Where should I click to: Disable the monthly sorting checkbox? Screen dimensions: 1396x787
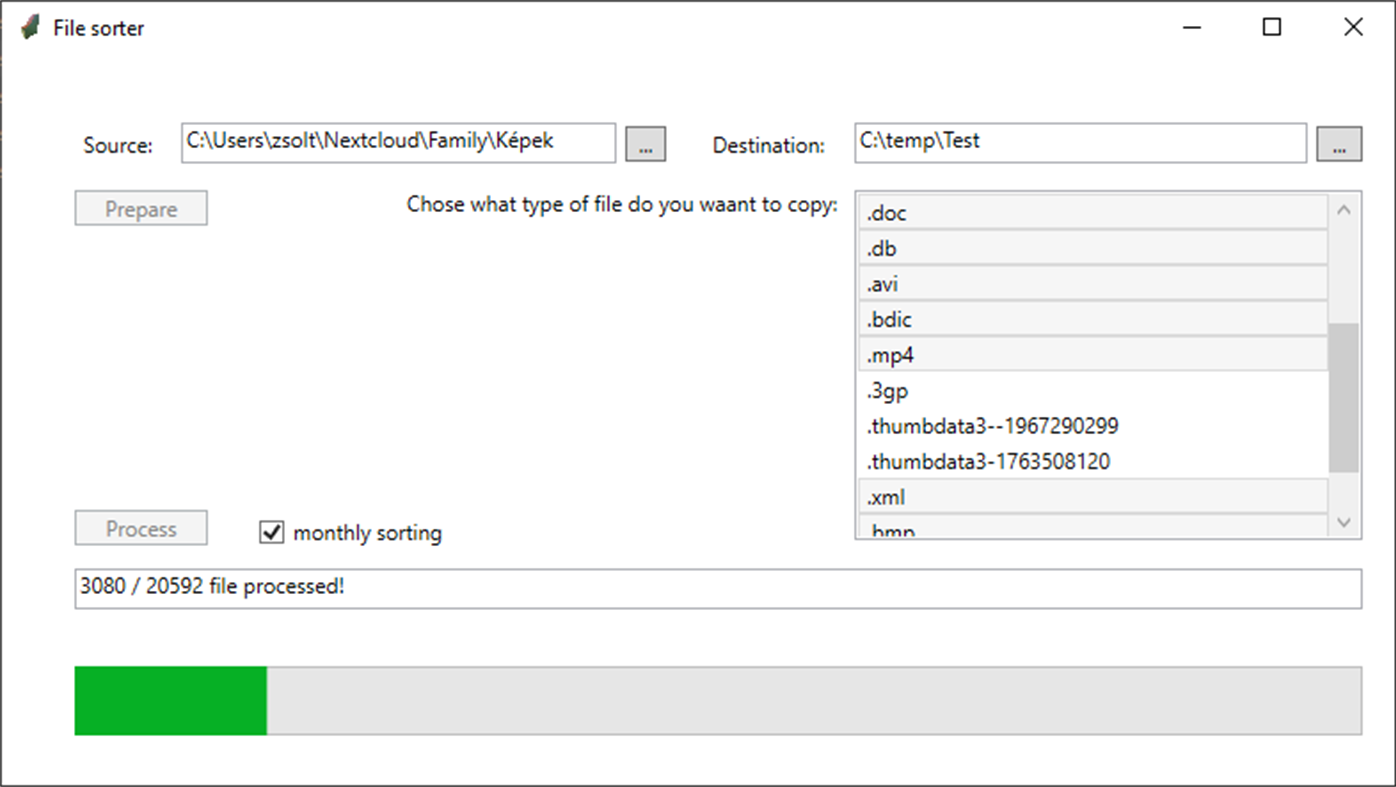click(270, 533)
